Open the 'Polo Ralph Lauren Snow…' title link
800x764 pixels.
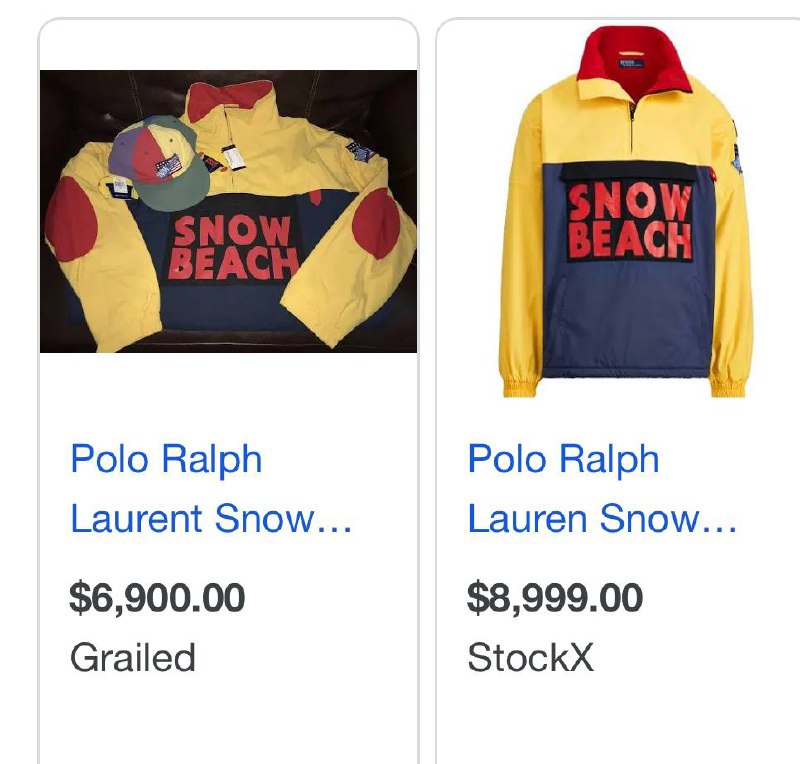tap(602, 488)
